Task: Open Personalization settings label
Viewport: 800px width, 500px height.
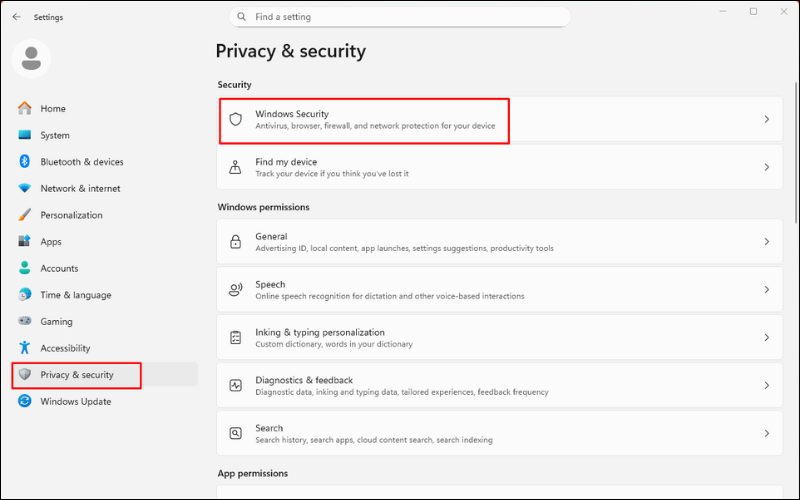Action: point(71,215)
